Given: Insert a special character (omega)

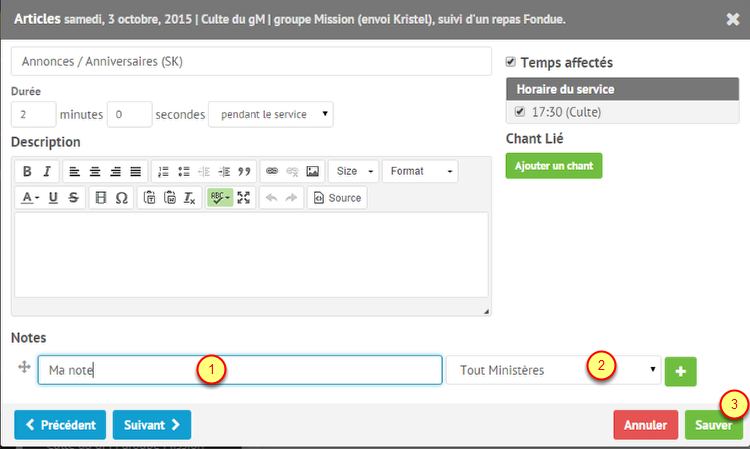Looking at the screenshot, I should point(121,197).
